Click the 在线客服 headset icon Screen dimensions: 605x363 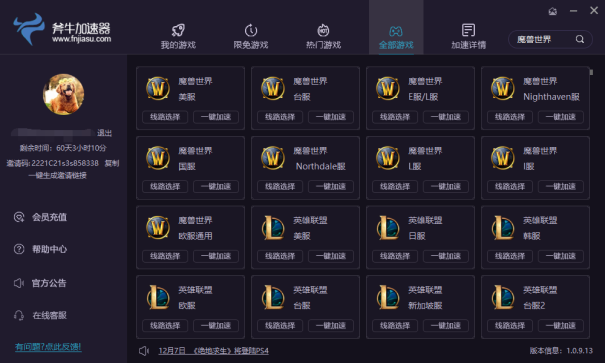click(19, 315)
